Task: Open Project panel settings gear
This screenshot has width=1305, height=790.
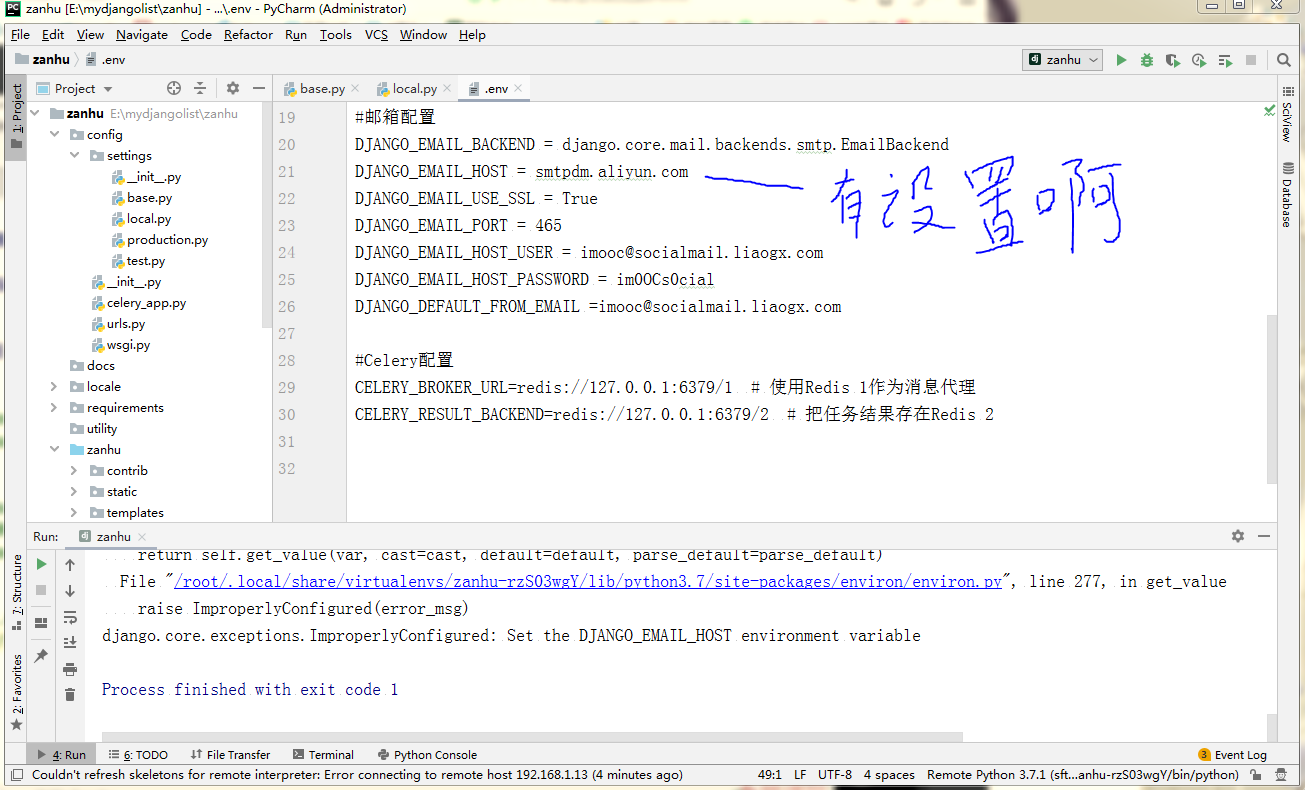Action: pyautogui.click(x=233, y=88)
